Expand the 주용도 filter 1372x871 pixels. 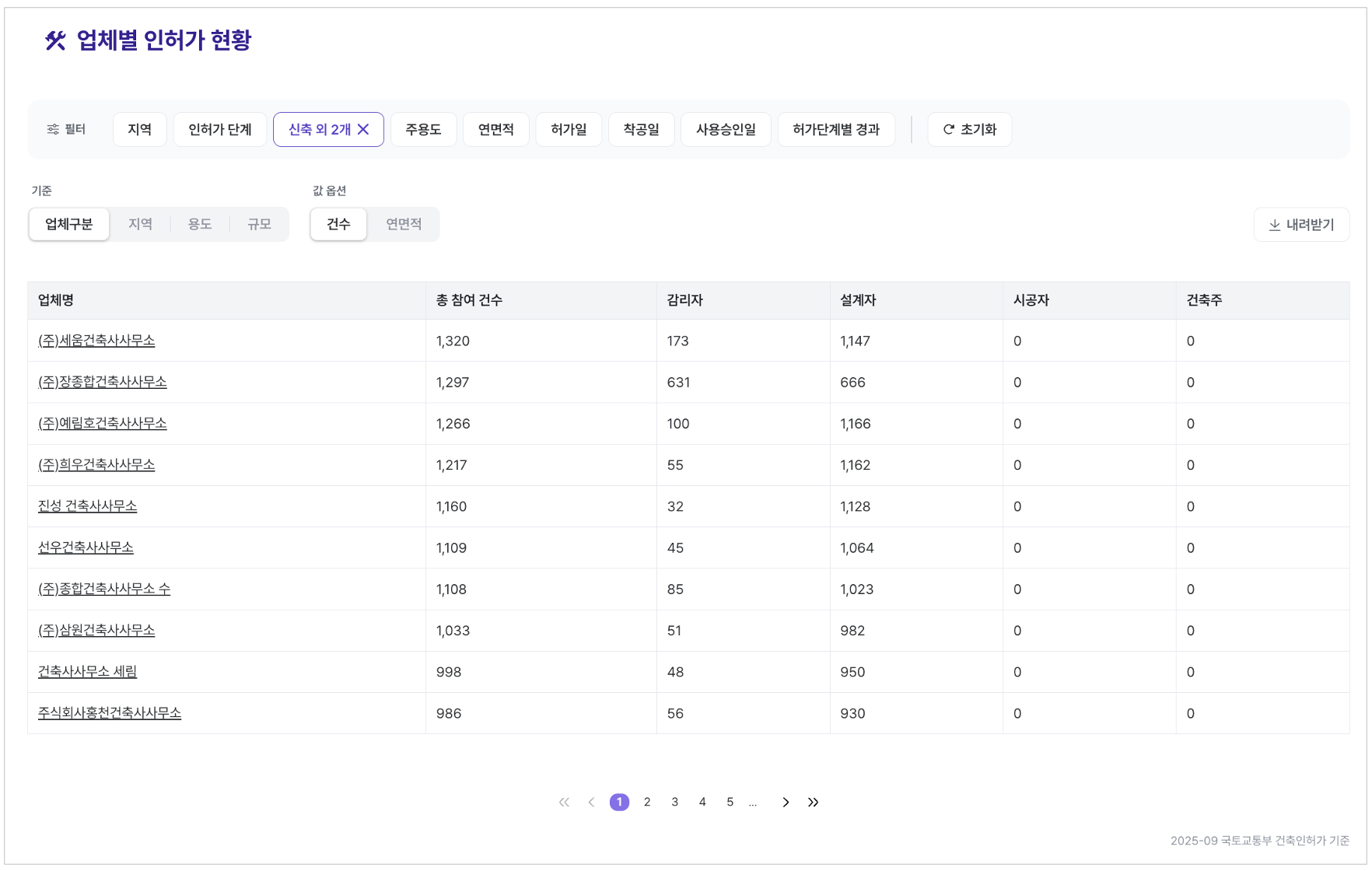(x=423, y=129)
